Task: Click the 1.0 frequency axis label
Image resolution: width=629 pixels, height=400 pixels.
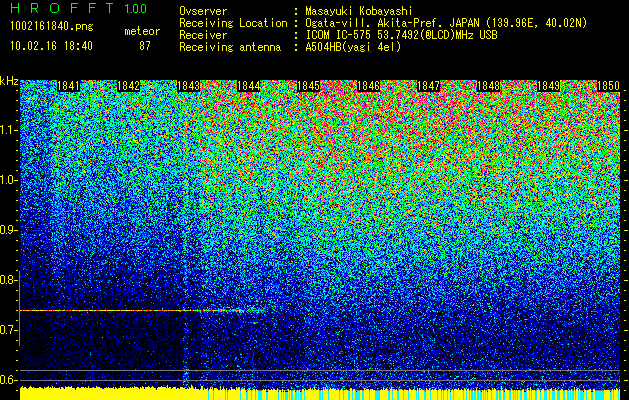Action: coord(8,181)
